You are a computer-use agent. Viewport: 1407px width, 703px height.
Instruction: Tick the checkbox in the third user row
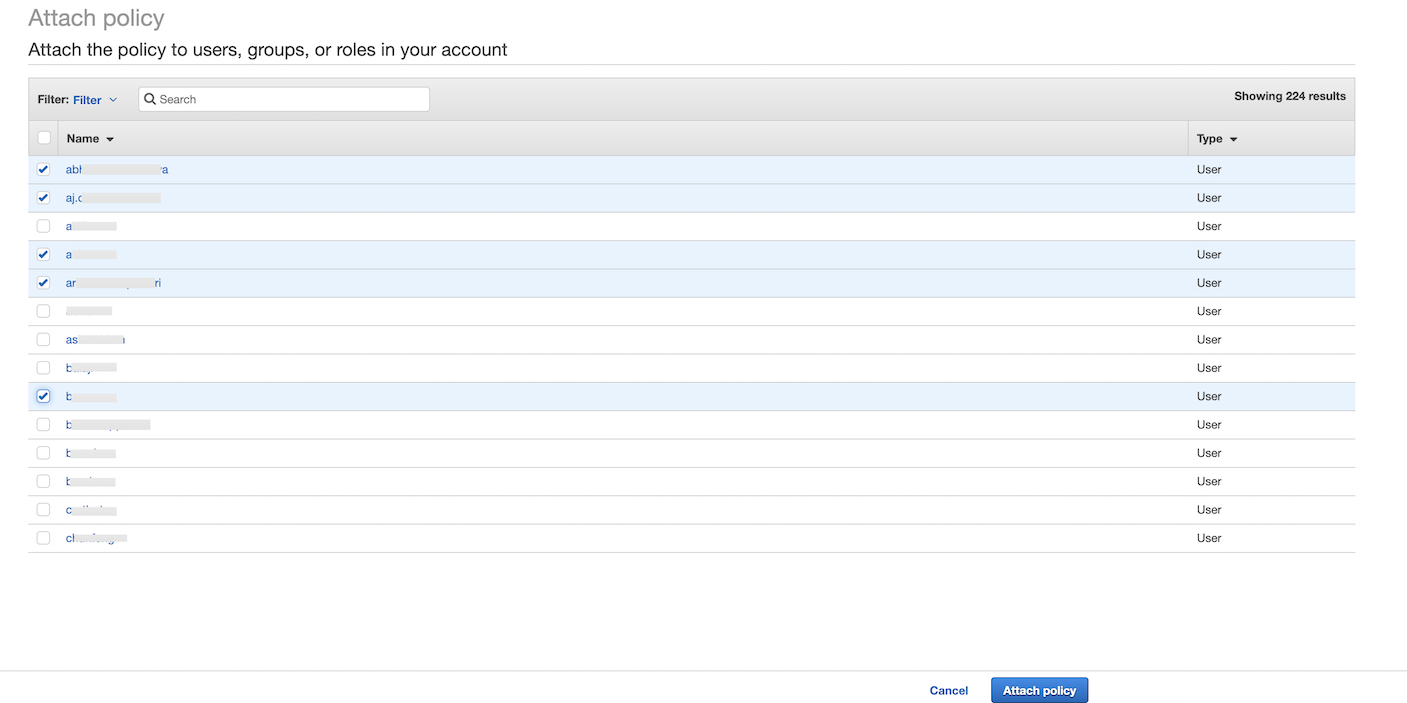pos(43,226)
